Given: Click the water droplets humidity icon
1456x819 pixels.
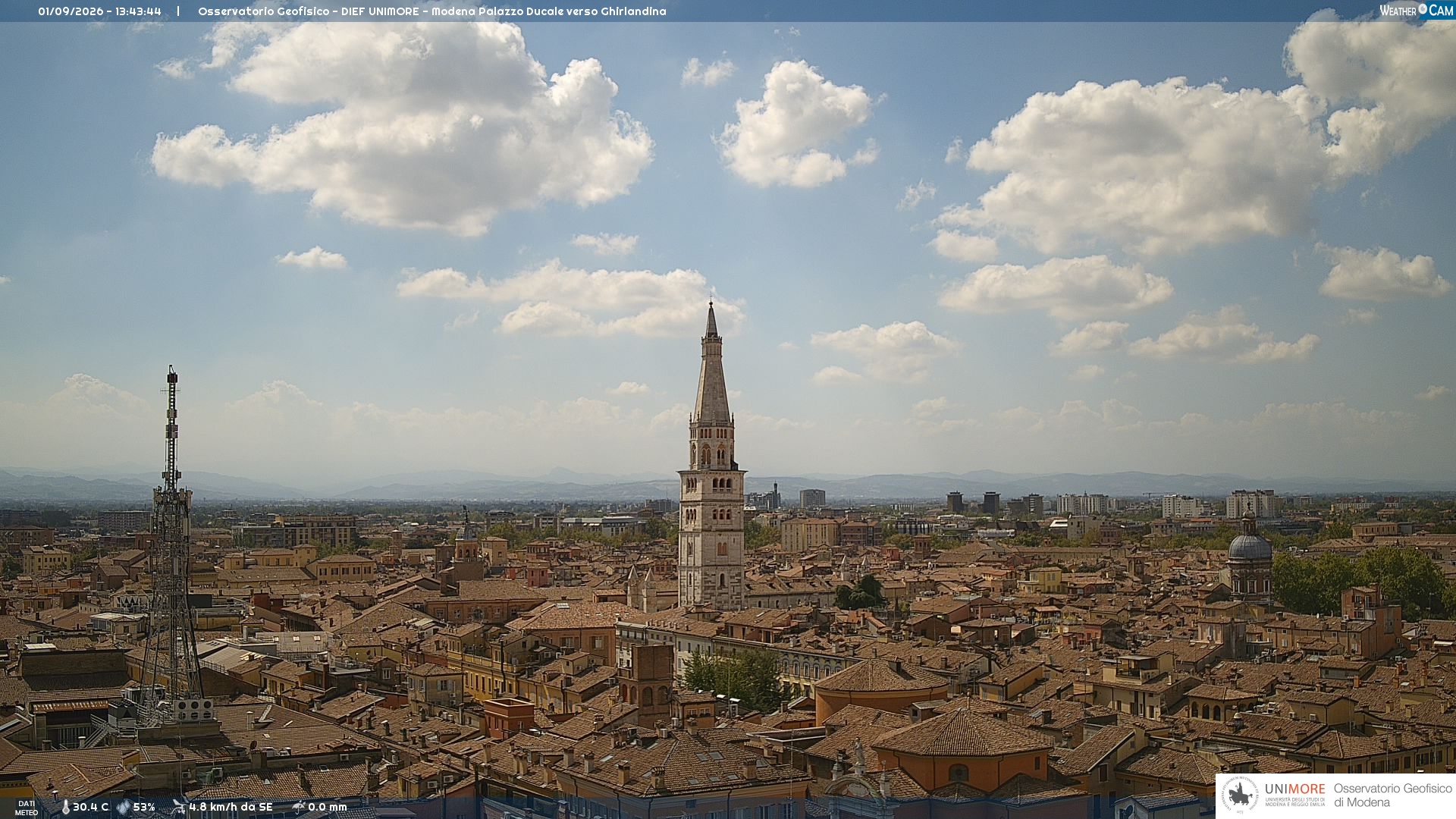Looking at the screenshot, I should click(123, 807).
